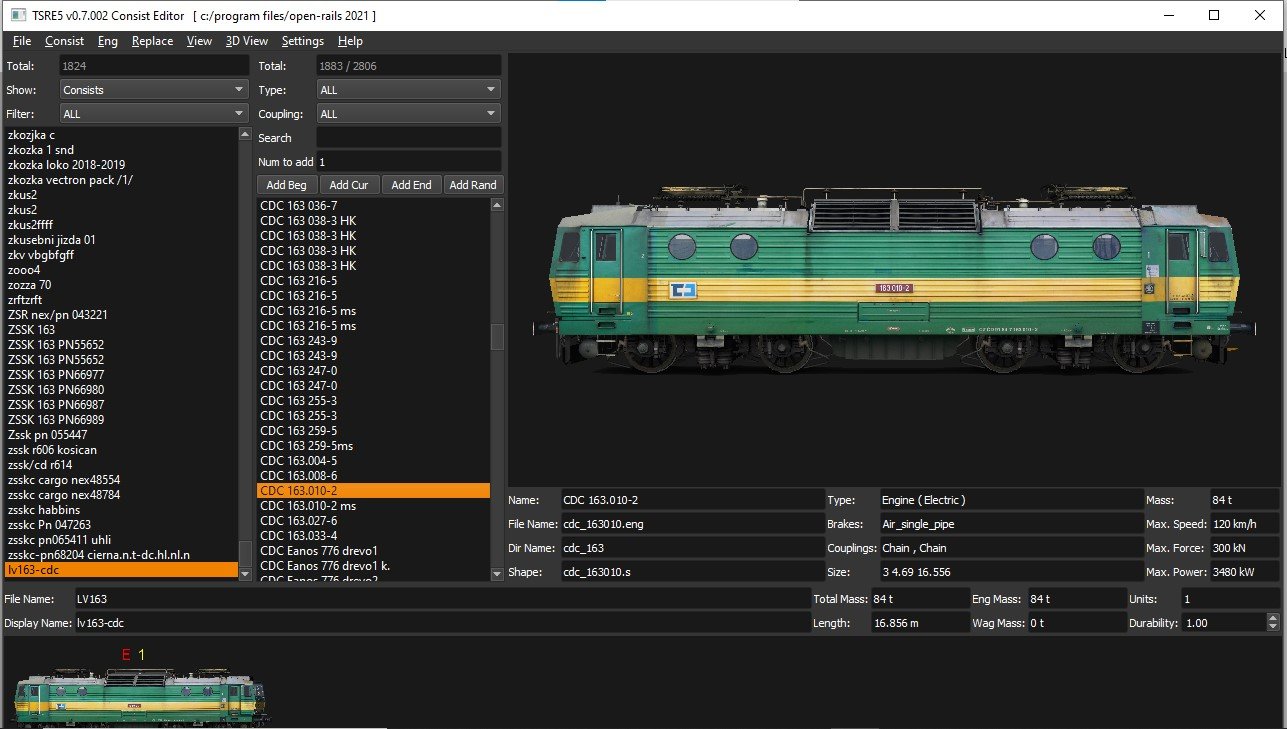Open the Consist menu
The height and width of the screenshot is (729, 1287).
64,41
